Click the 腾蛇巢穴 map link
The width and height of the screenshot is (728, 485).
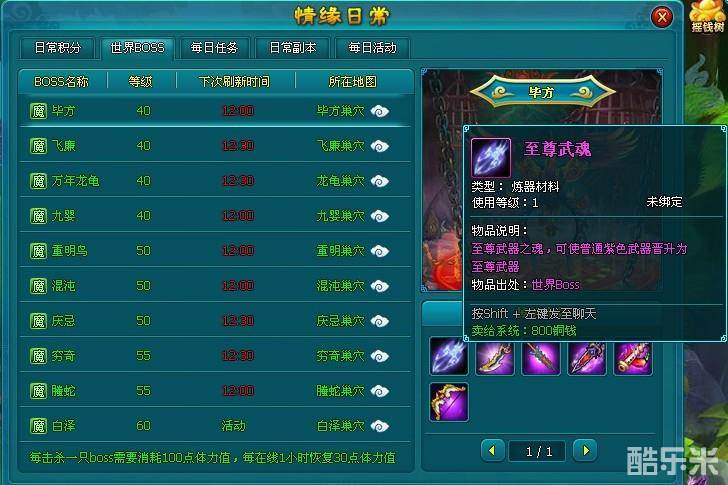pos(340,391)
